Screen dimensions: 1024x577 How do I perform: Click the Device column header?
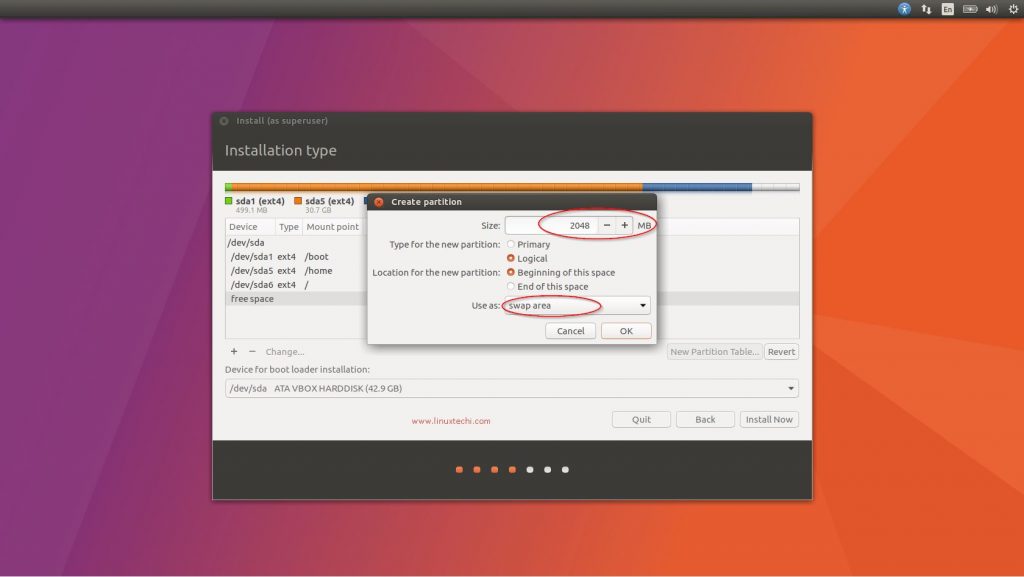[250, 226]
